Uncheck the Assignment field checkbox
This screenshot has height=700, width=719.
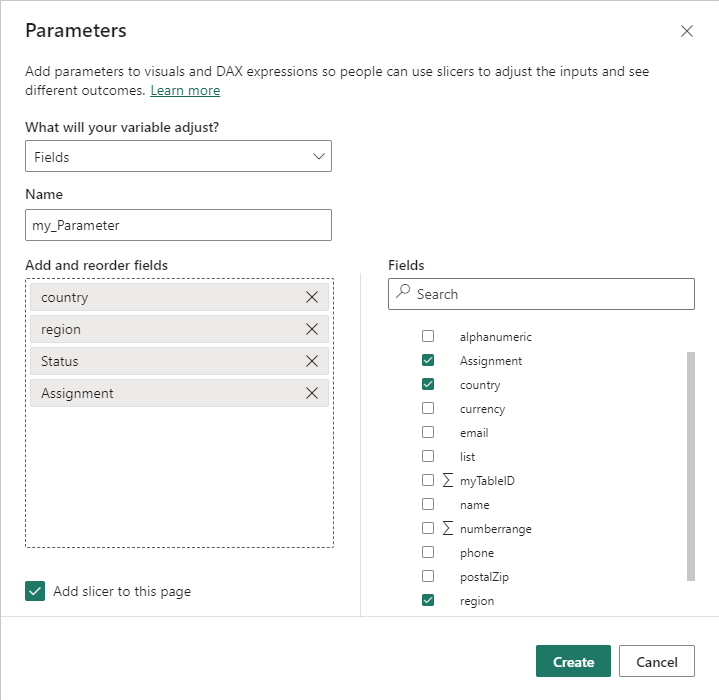pos(428,361)
